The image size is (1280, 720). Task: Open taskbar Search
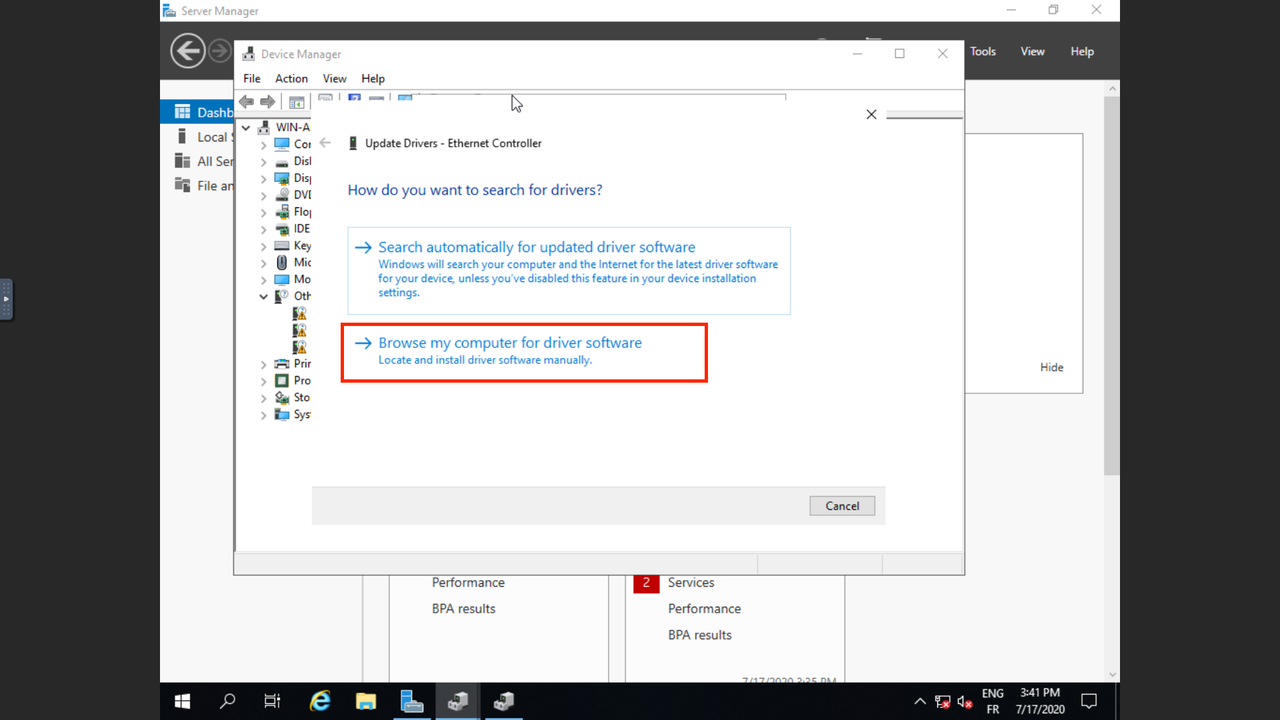(228, 701)
